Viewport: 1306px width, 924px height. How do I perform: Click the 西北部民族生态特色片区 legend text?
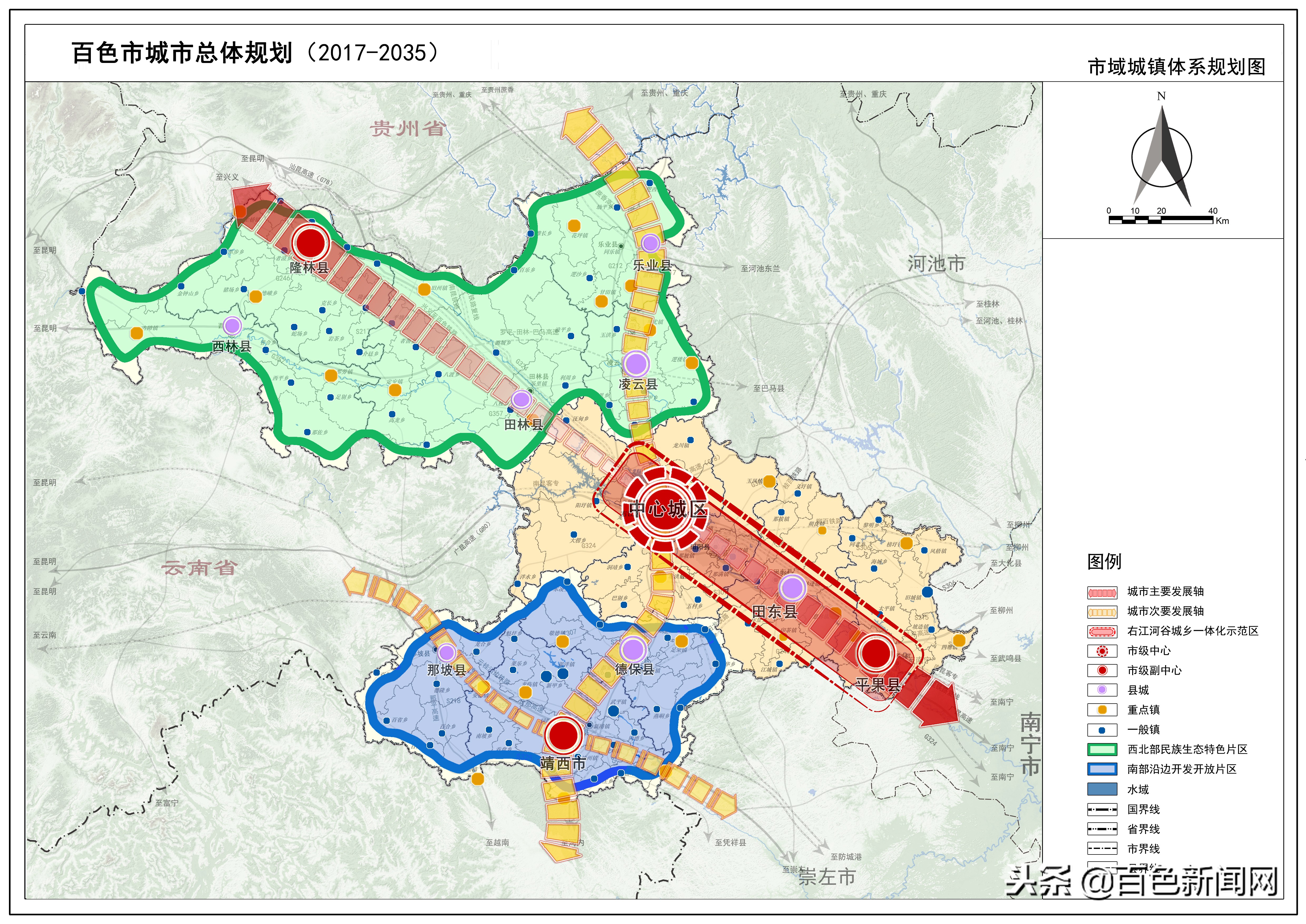coord(1187,750)
